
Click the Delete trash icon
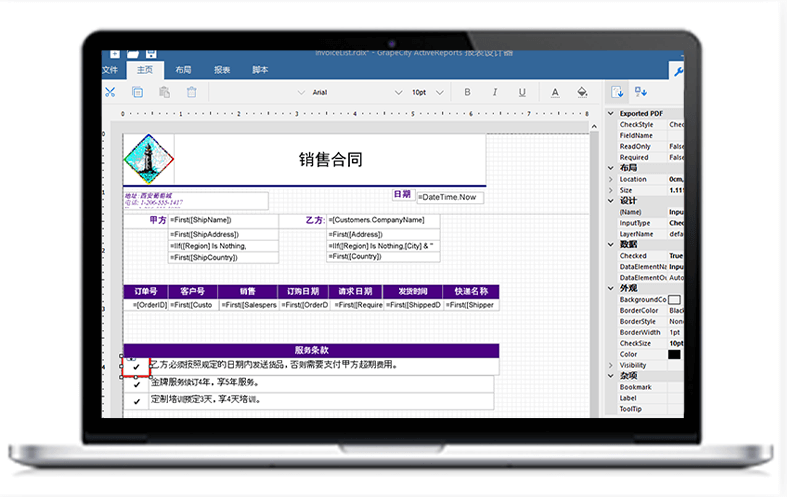coord(191,92)
